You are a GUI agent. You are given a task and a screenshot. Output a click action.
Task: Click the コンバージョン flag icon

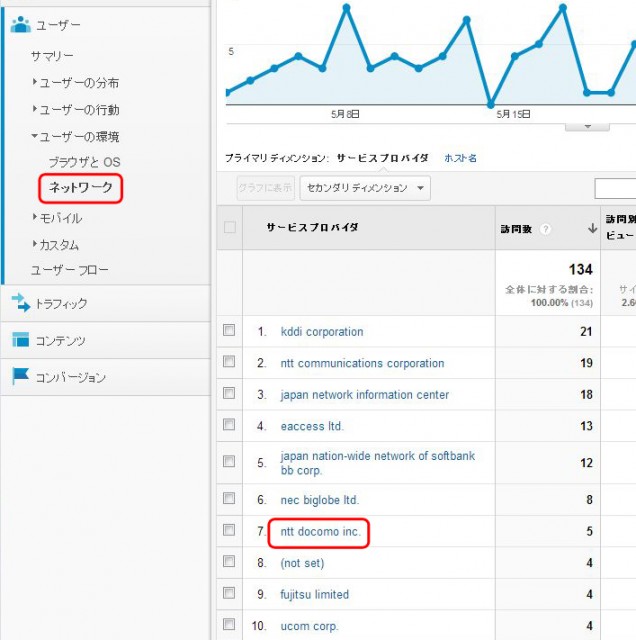point(20,376)
